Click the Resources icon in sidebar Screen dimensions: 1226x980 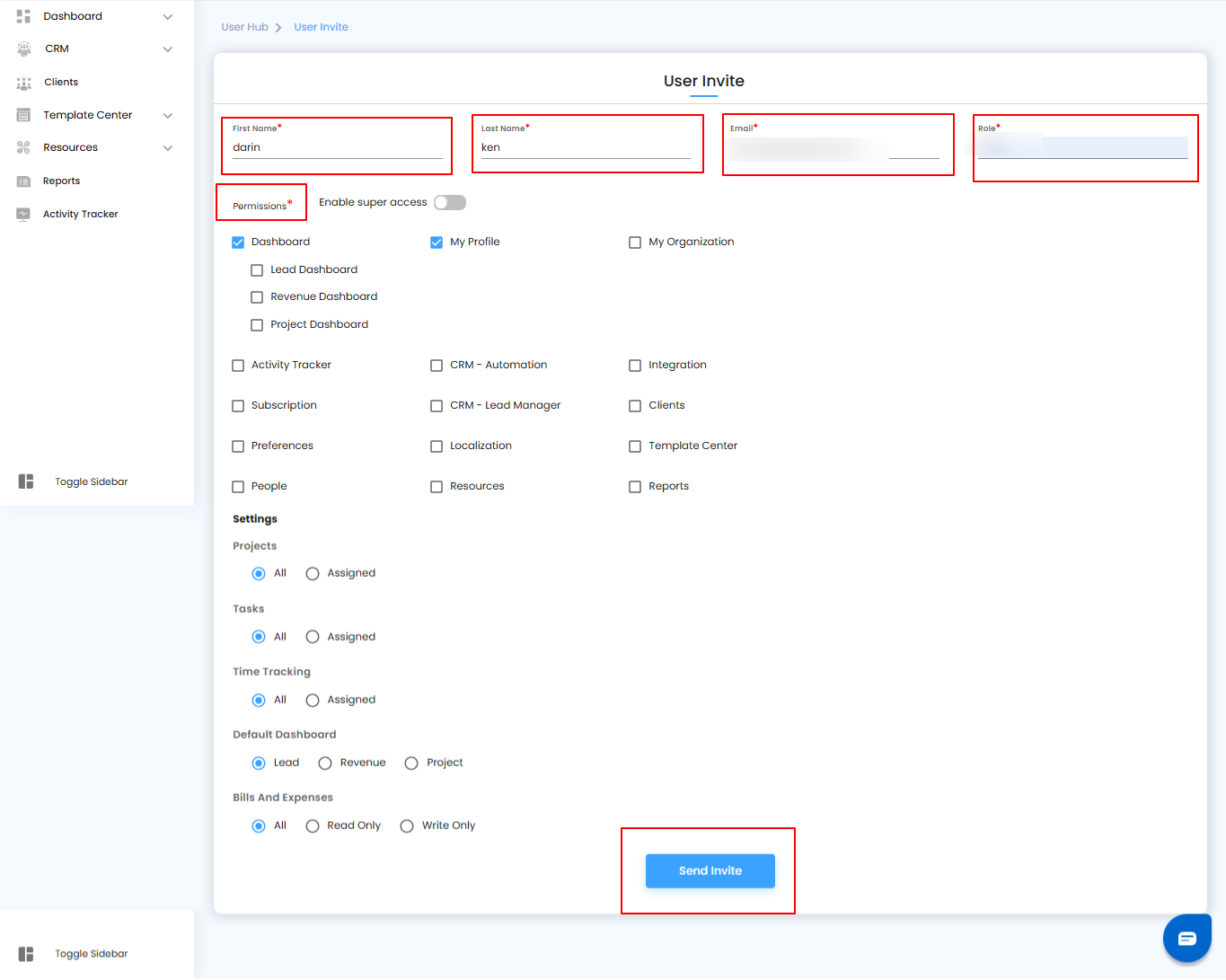pos(24,147)
